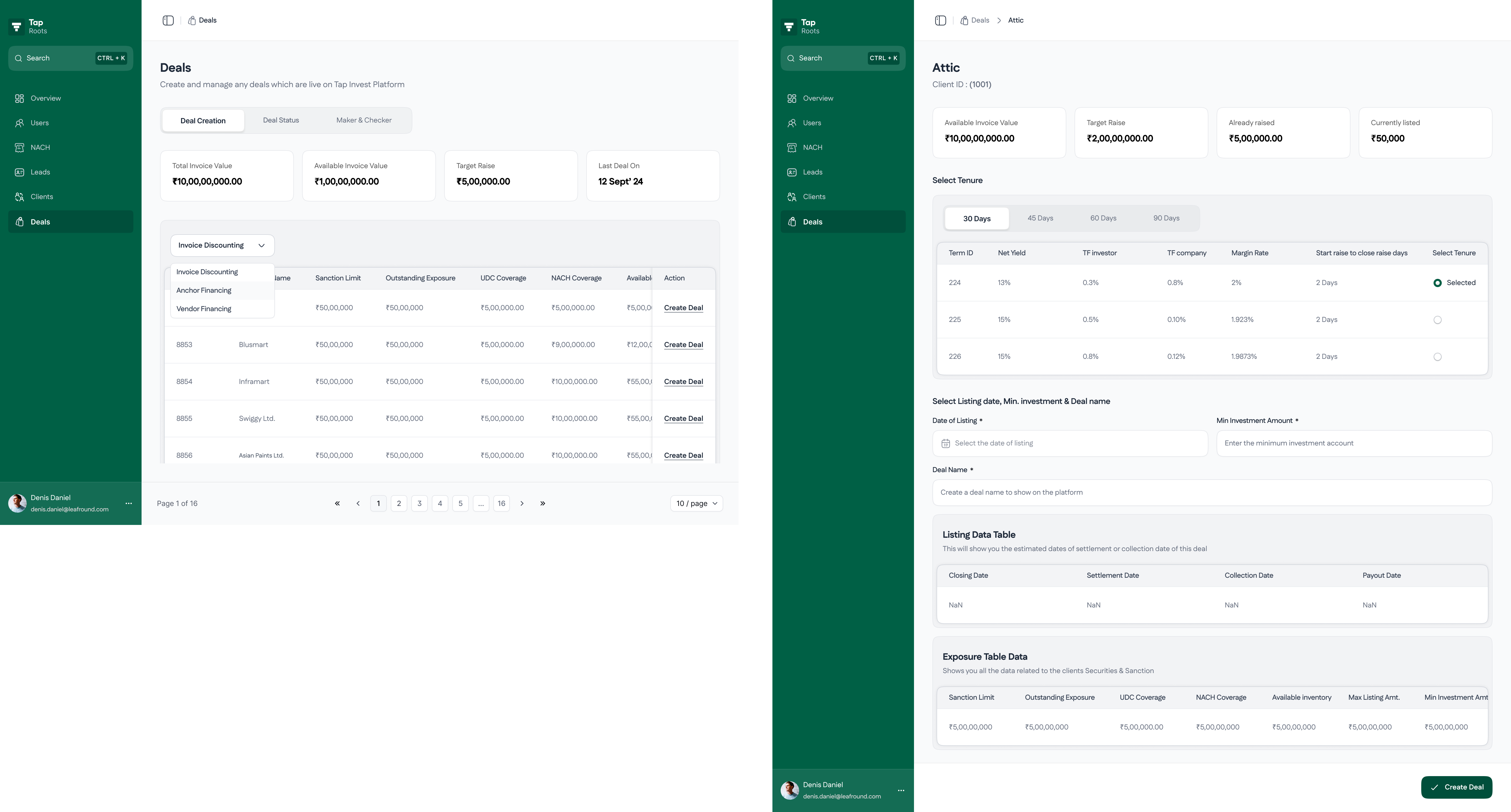Click Search box in Deals screen sidebar
The image size is (1511, 812).
tap(70, 59)
